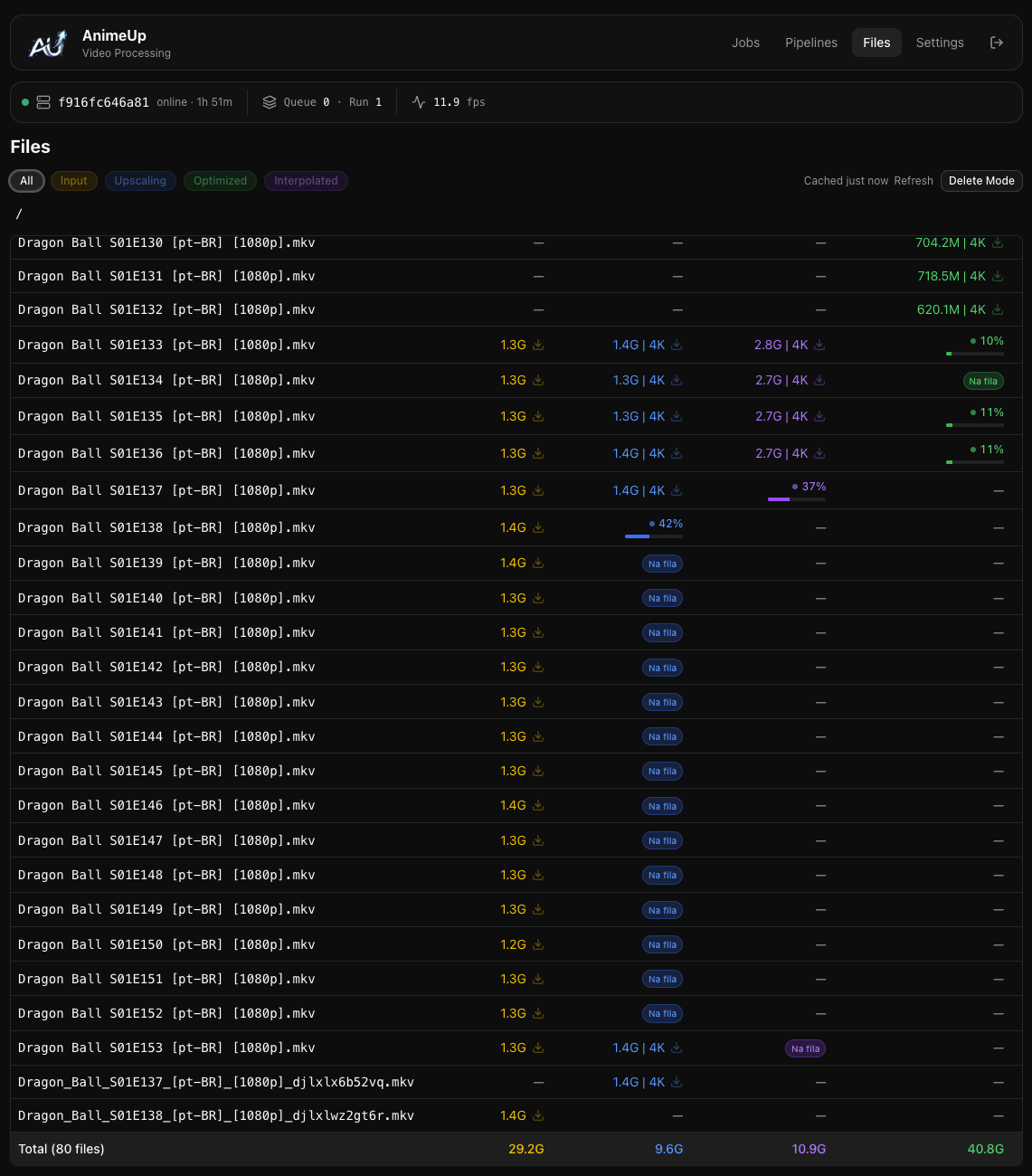Click Na fila badge for S01E152
The width and height of the screenshot is (1032, 1176).
tap(662, 1014)
